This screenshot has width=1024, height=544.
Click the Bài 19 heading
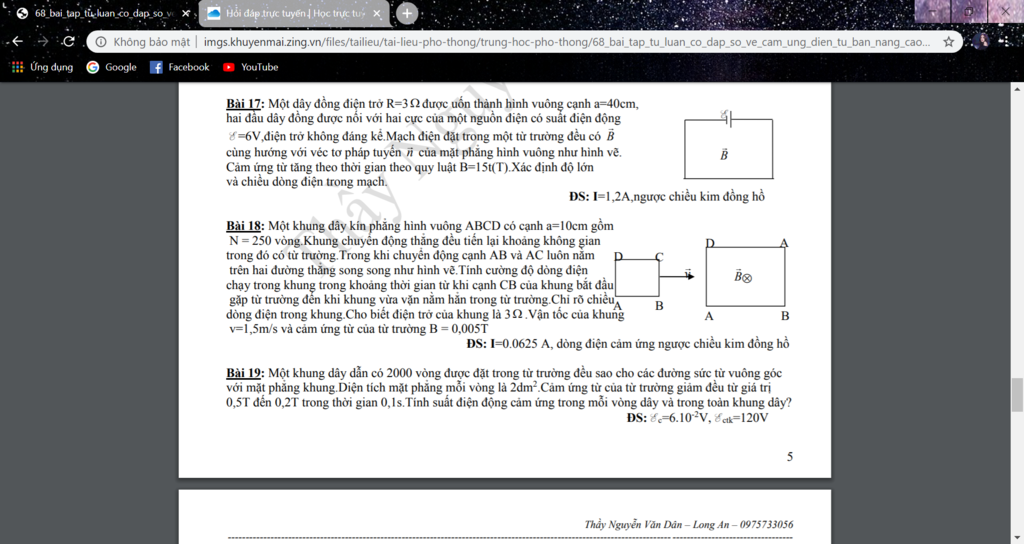245,373
